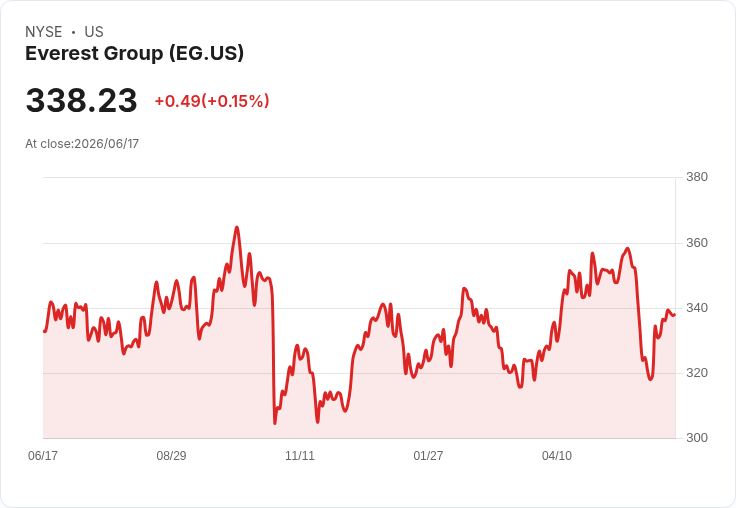Viewport: 736px width, 508px height.
Task: Click the 360 y-axis price label
Action: tap(697, 243)
